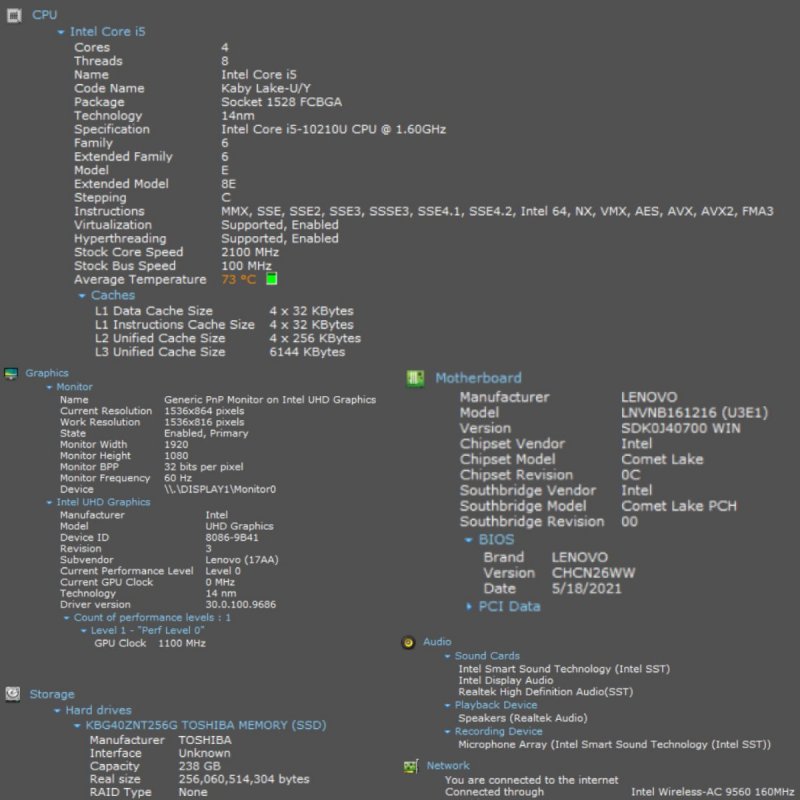This screenshot has width=800, height=800.
Task: Click the green temperature indicator square
Action: [272, 280]
